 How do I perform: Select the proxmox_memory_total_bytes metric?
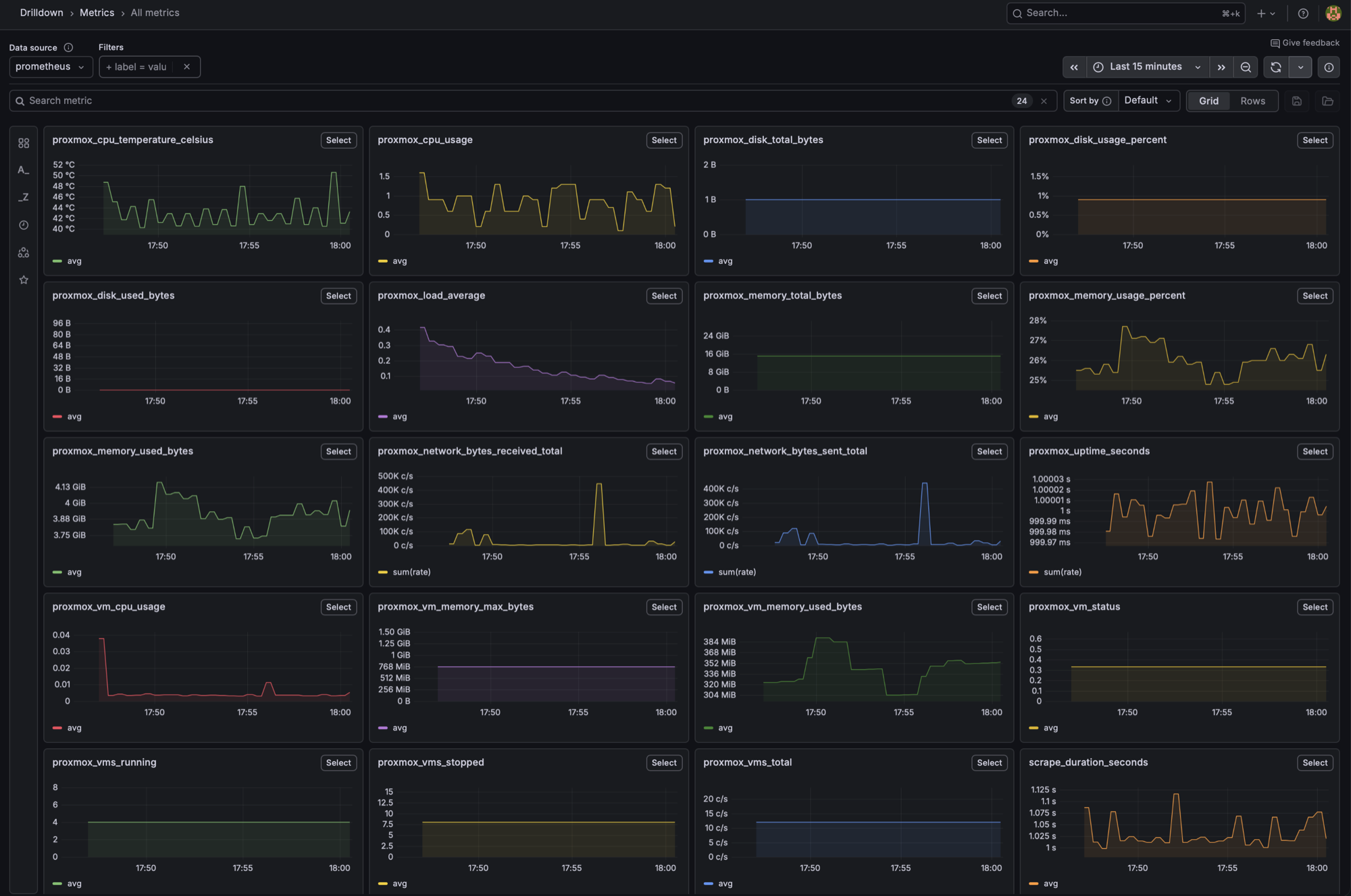989,296
